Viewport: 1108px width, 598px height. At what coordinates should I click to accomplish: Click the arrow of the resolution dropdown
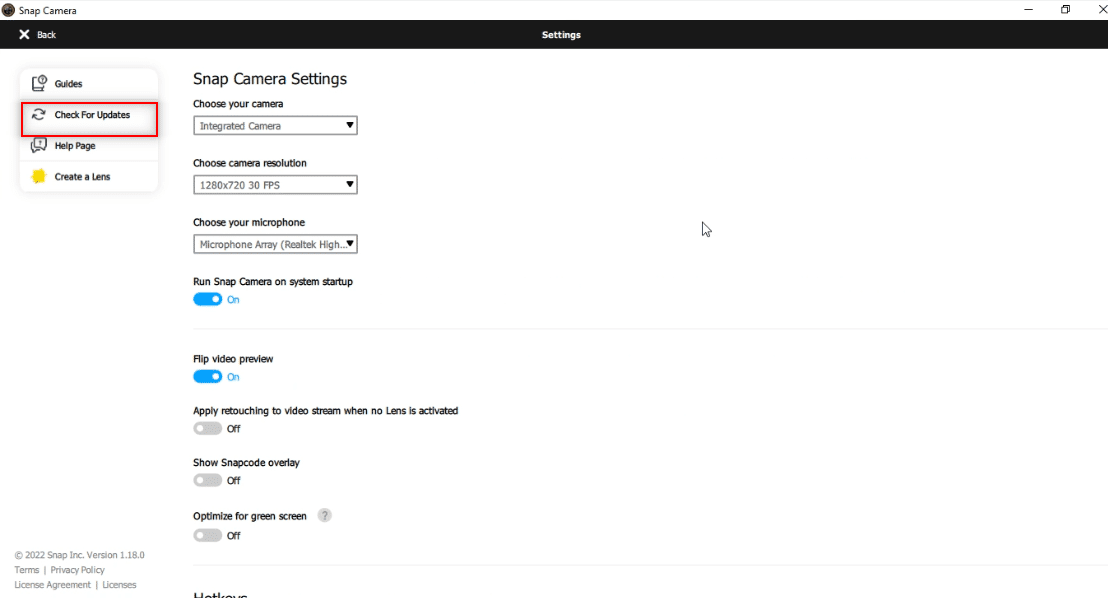tap(349, 184)
